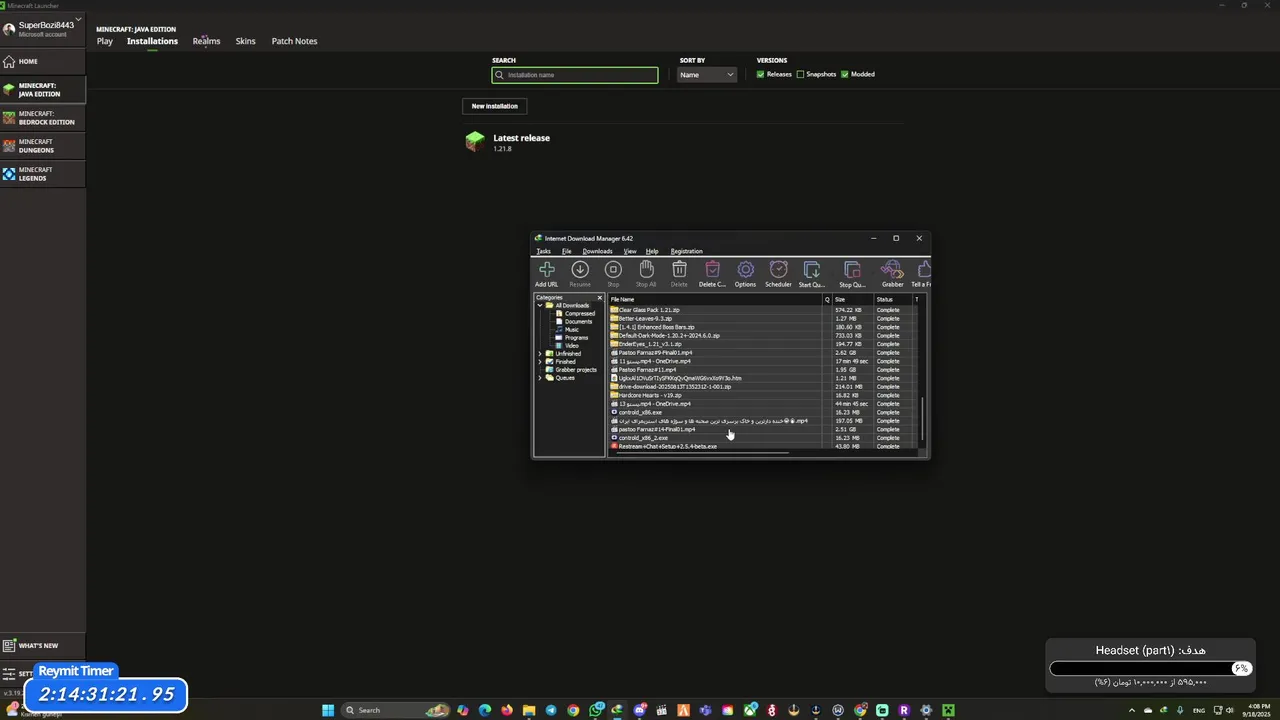This screenshot has width=1280, height=720.
Task: Expand the Queues tree node
Action: (x=540, y=378)
